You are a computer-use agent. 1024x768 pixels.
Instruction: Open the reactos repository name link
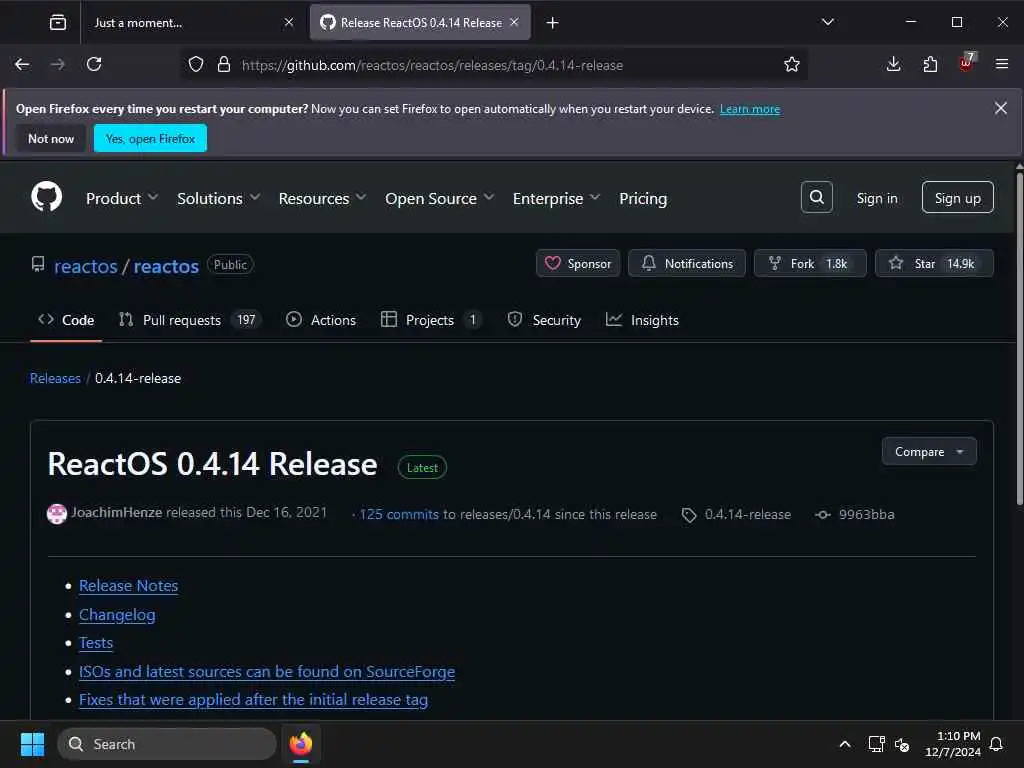tap(166, 266)
